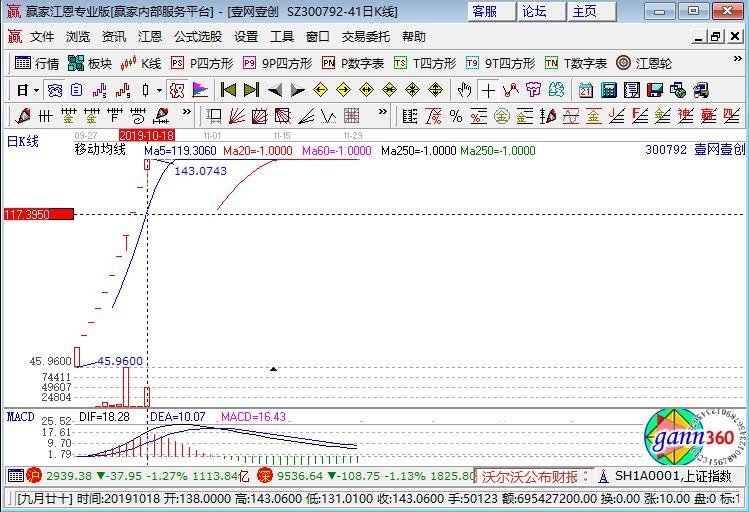749x512 pixels.
Task: Click yellow diamond left-arrow icon
Action: (x=320, y=90)
